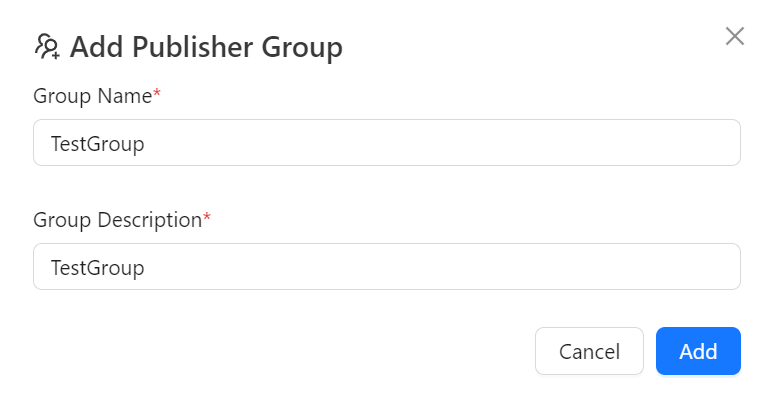
Task: Click the Group Description field label
Action: 117,220
